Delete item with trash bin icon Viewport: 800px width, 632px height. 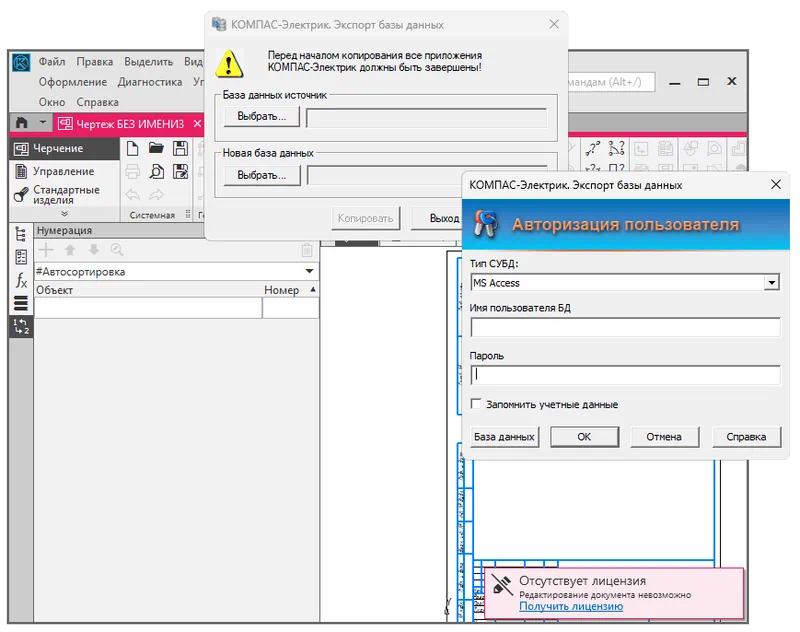[307, 250]
